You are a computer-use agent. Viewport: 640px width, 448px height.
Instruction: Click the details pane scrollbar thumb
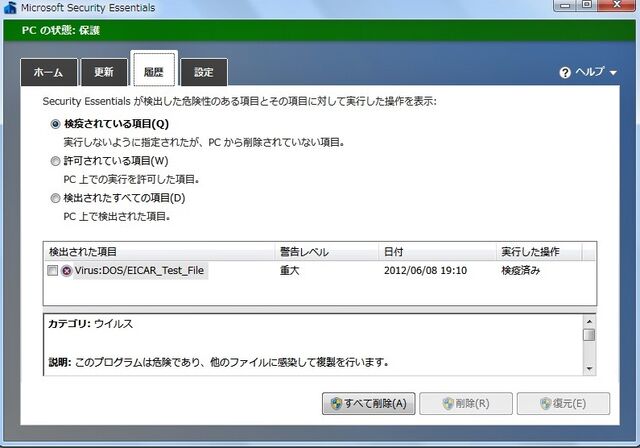[x=589, y=335]
